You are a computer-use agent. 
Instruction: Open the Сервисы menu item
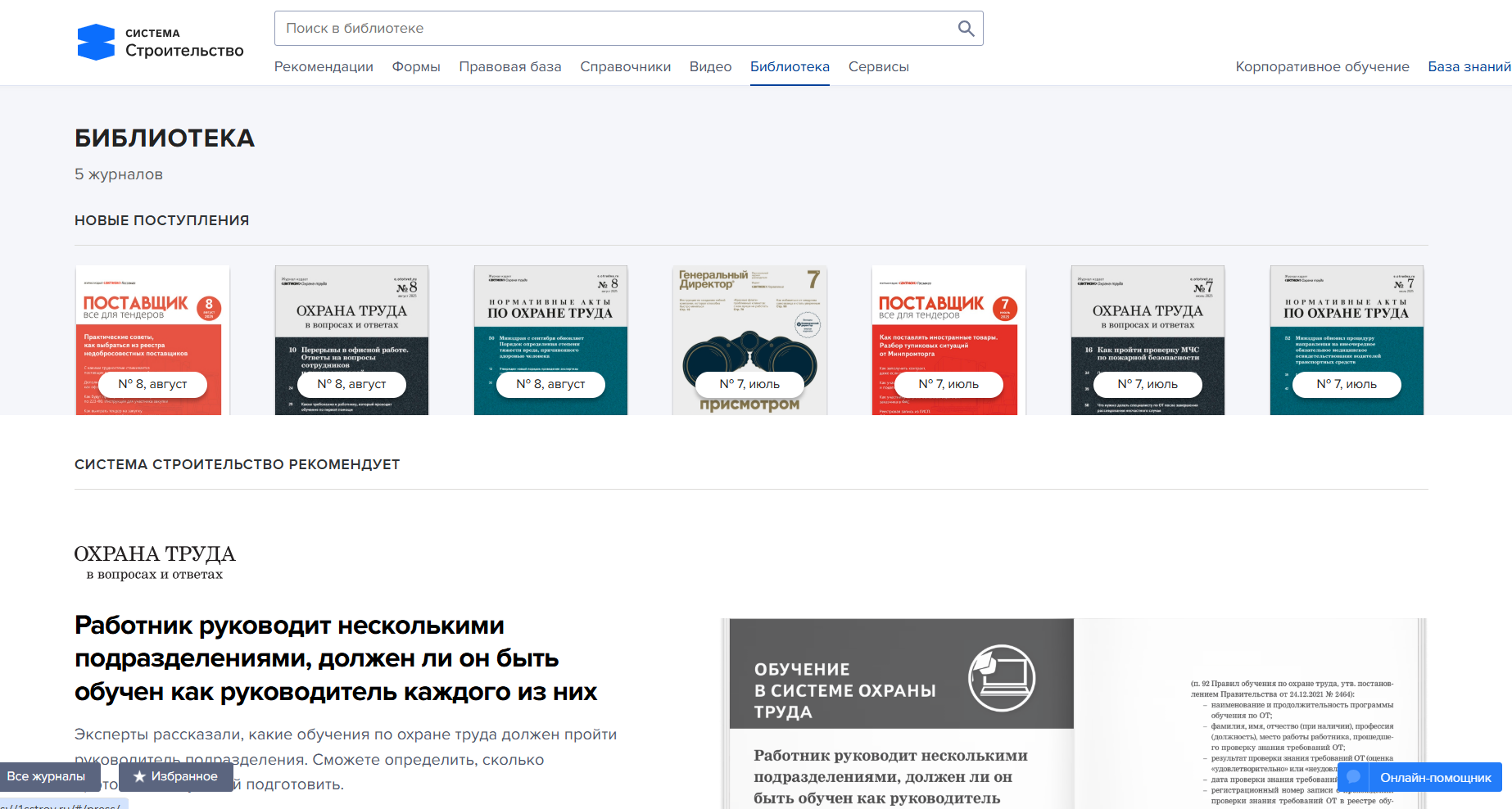point(878,67)
